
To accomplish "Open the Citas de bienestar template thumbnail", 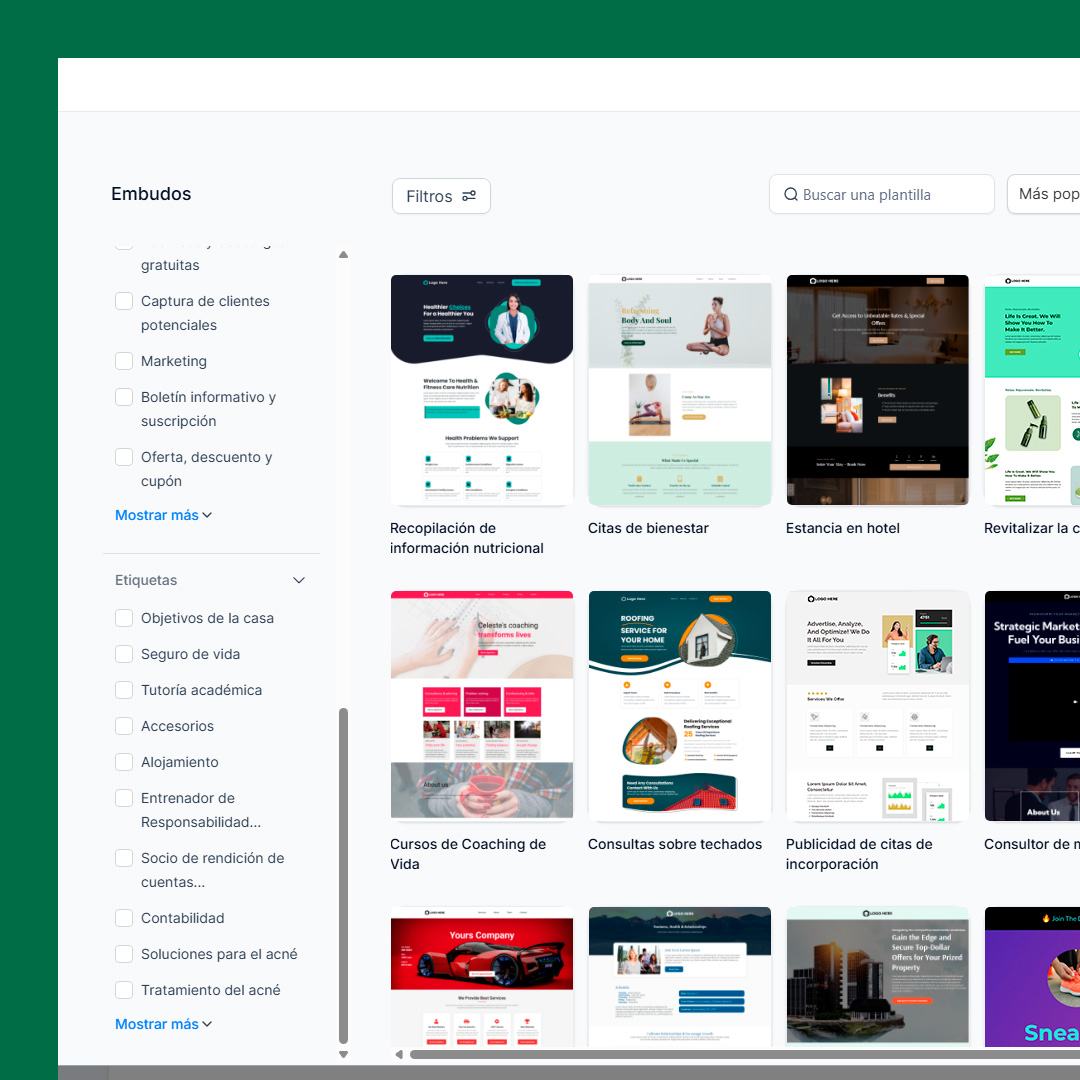I will pos(679,390).
